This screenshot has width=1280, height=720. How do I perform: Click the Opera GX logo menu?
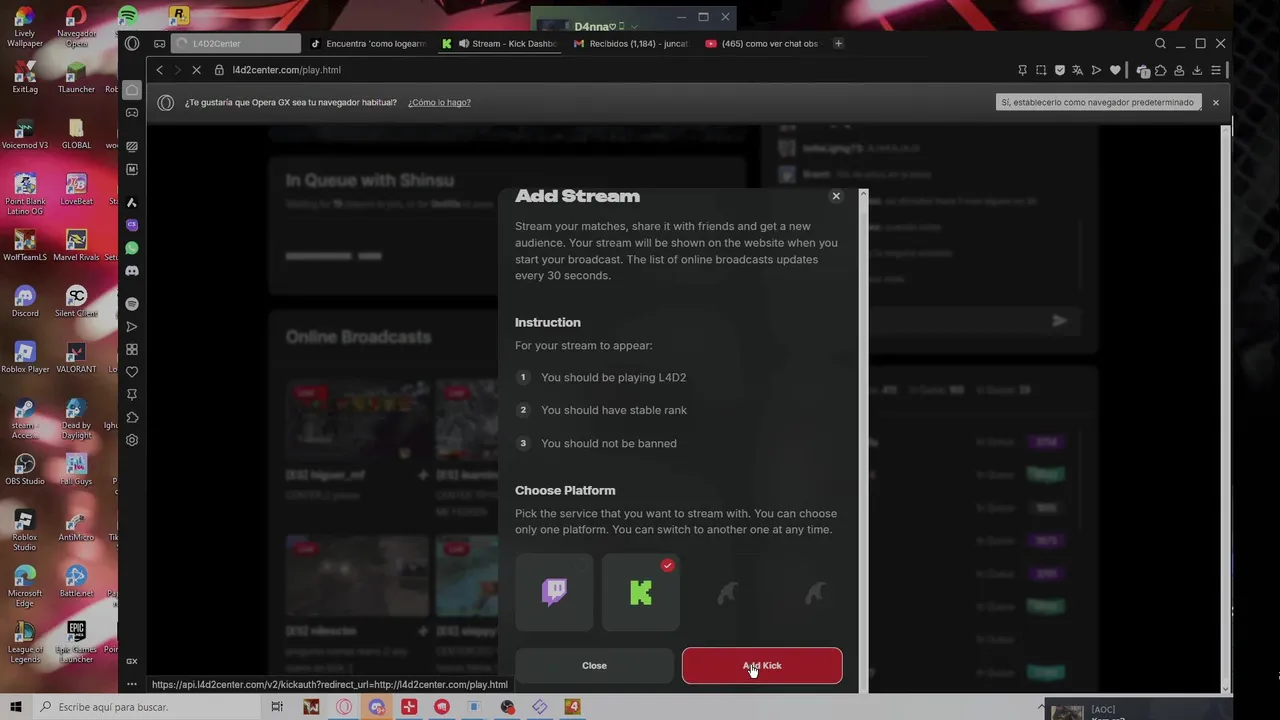[132, 43]
